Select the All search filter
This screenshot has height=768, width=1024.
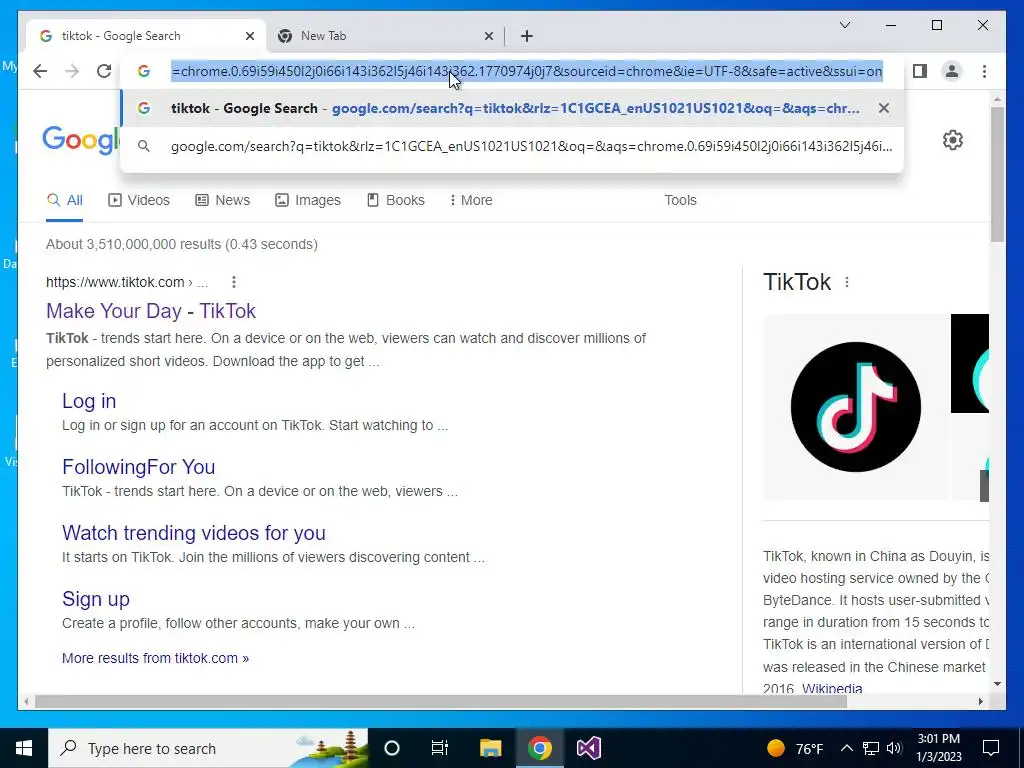[65, 200]
